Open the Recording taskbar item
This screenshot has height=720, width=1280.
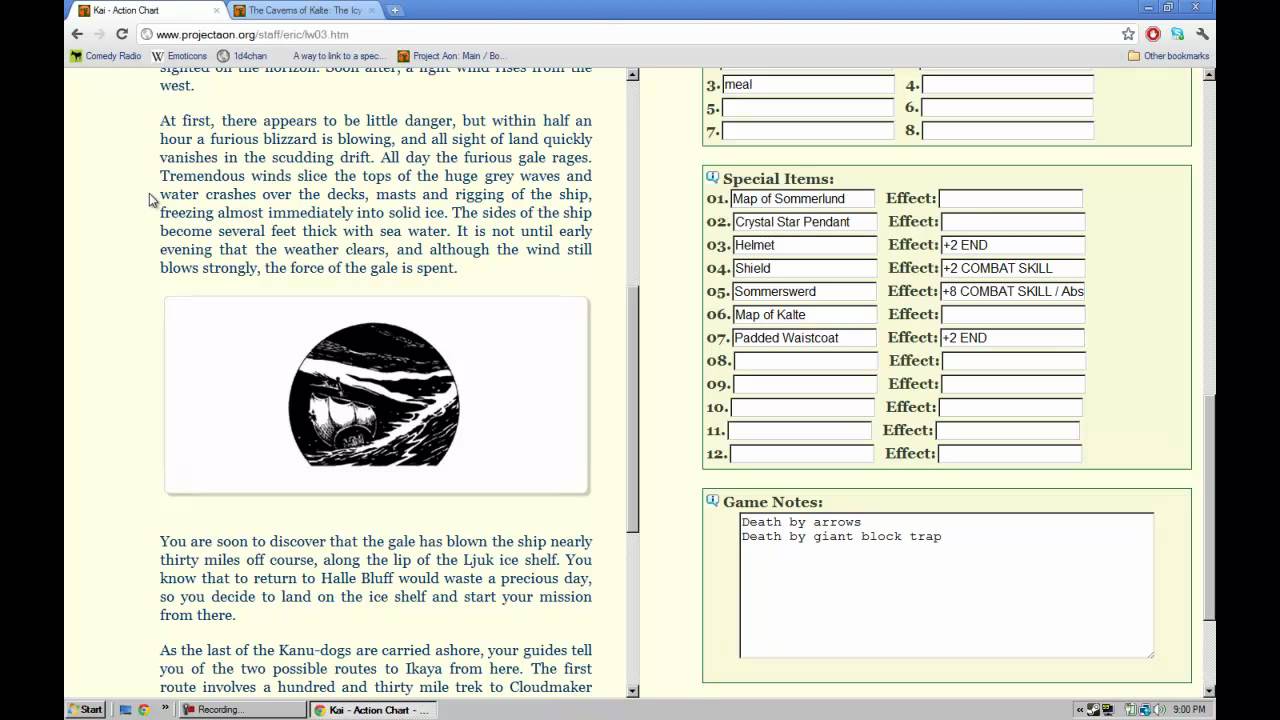pos(243,709)
